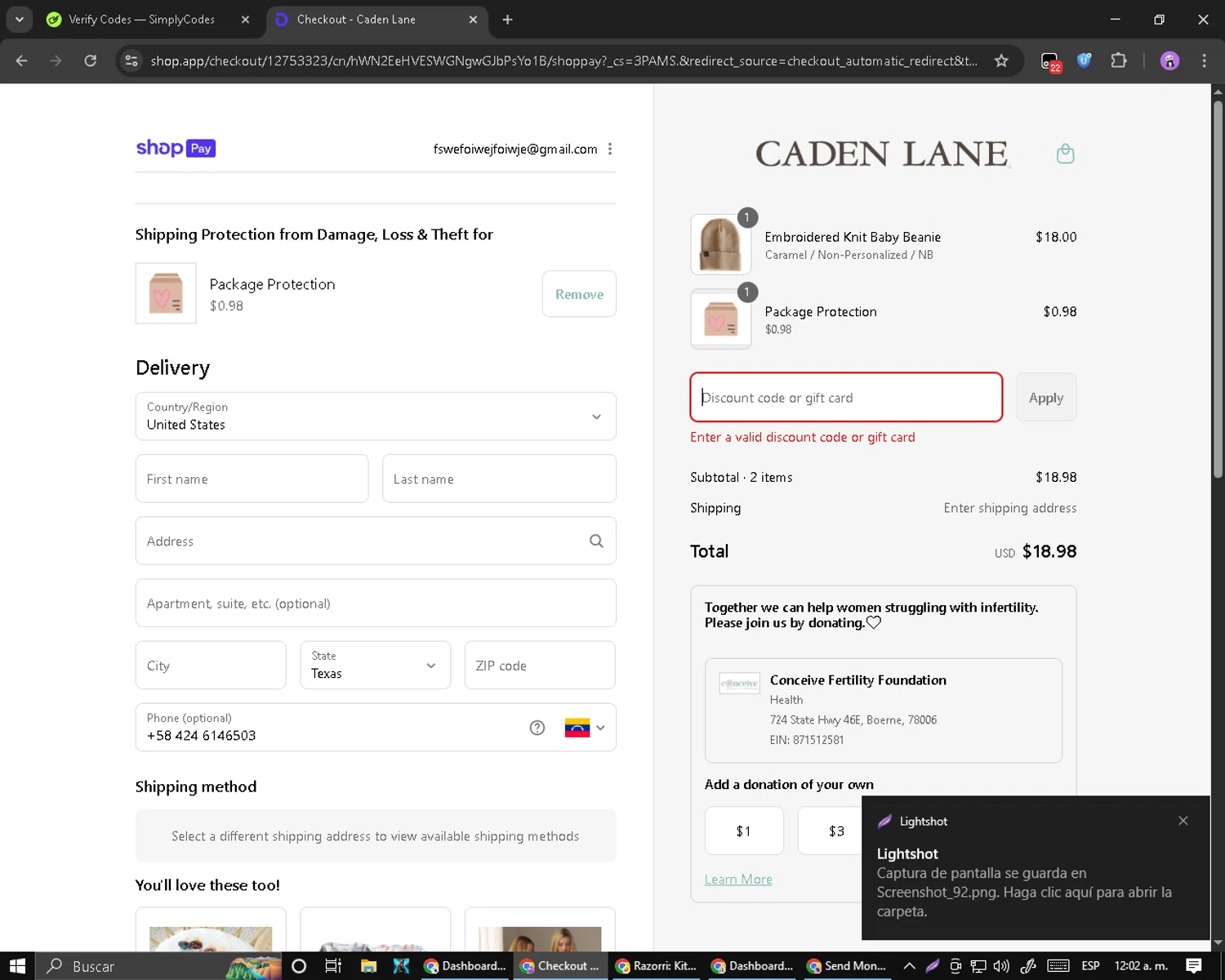Open the volume control in system tray
This screenshot has width=1225, height=980.
(1001, 966)
